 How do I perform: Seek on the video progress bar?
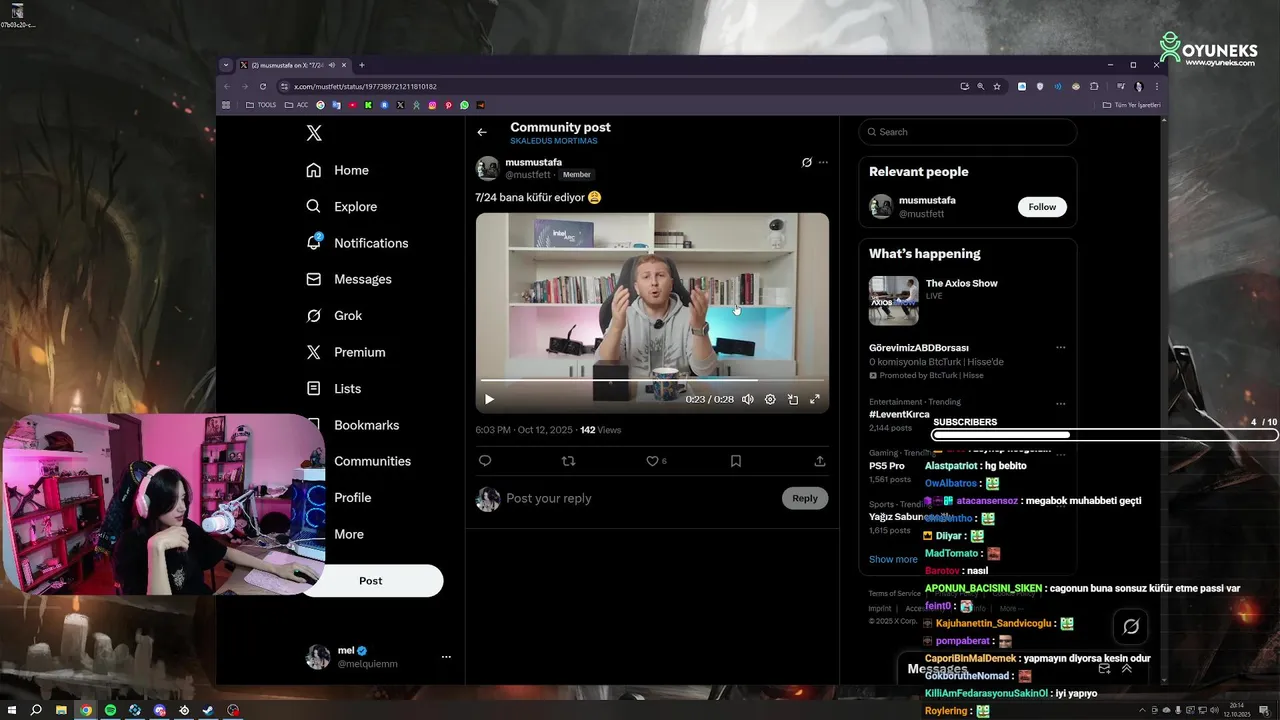click(652, 380)
